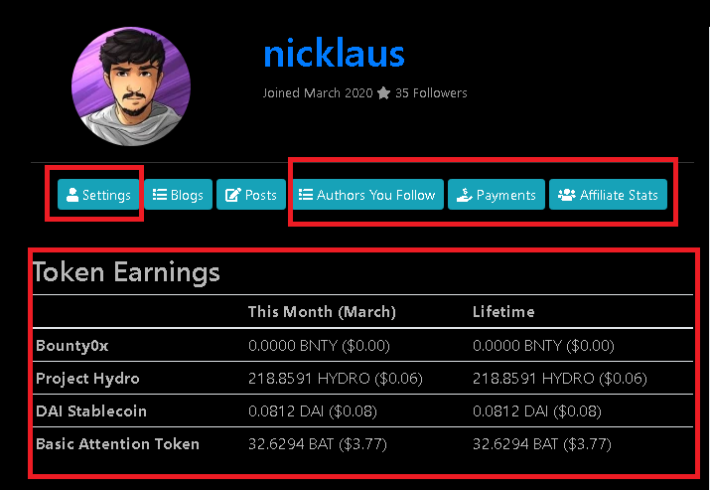This screenshot has width=710, height=490.
Task: Click the Lifetime column header
Action: click(x=504, y=312)
